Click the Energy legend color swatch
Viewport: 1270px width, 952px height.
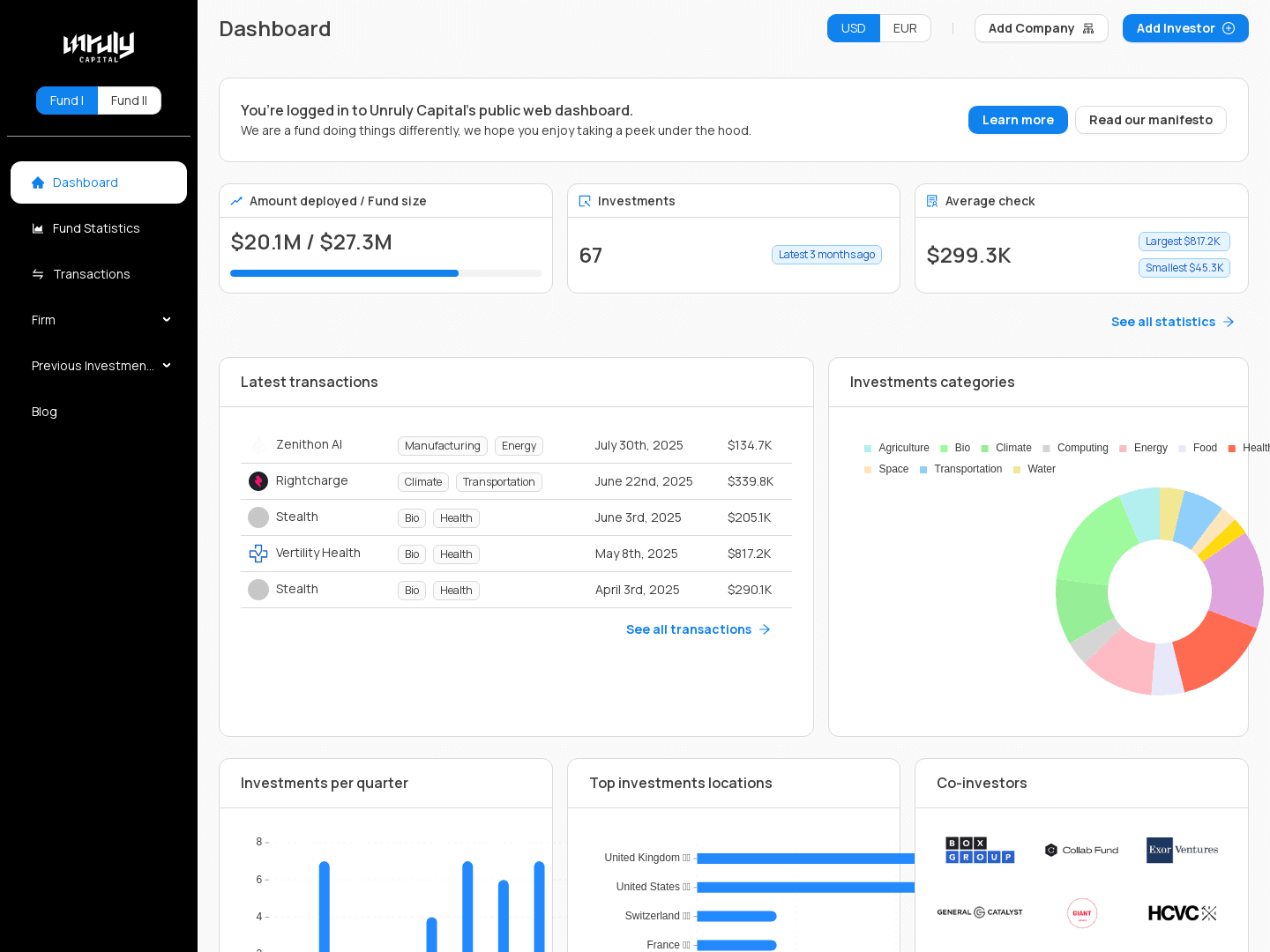click(1123, 449)
